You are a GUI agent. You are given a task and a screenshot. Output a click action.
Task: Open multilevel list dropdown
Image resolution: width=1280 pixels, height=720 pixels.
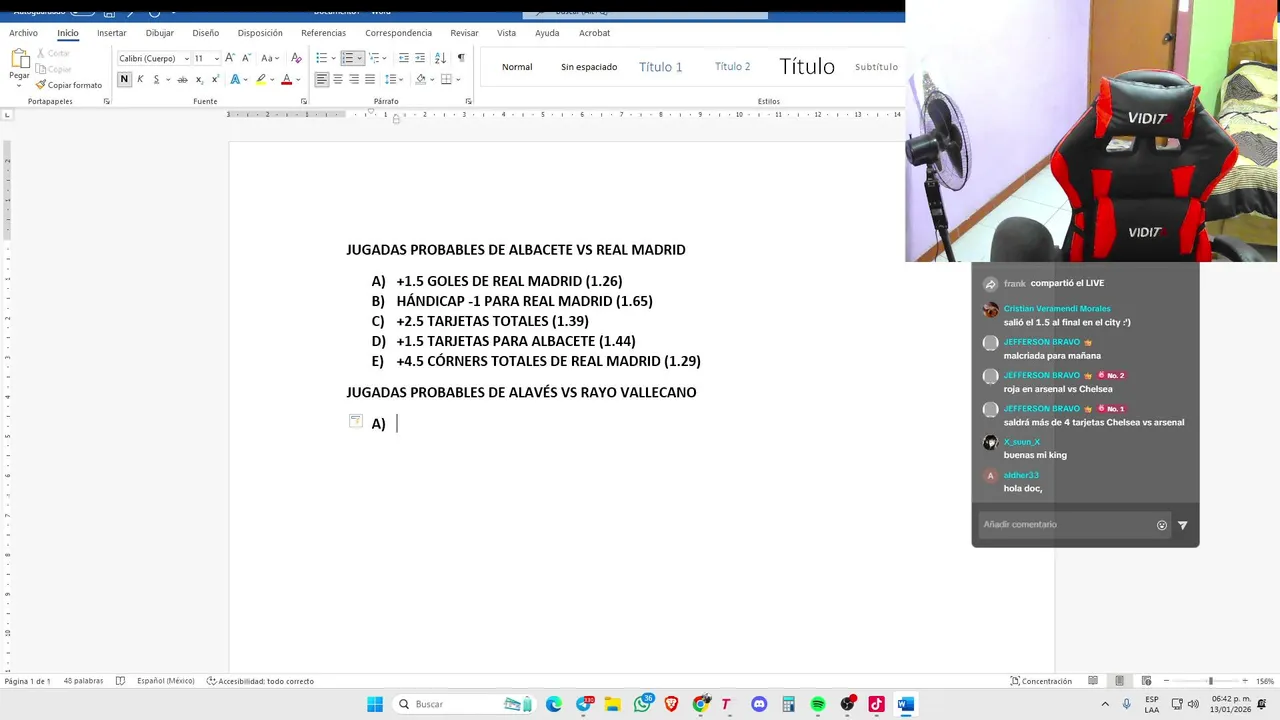(386, 58)
